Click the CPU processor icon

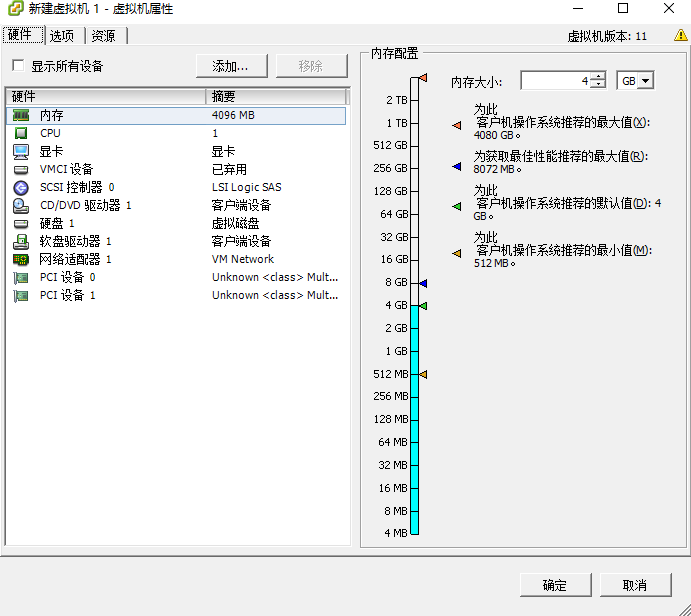click(x=21, y=133)
